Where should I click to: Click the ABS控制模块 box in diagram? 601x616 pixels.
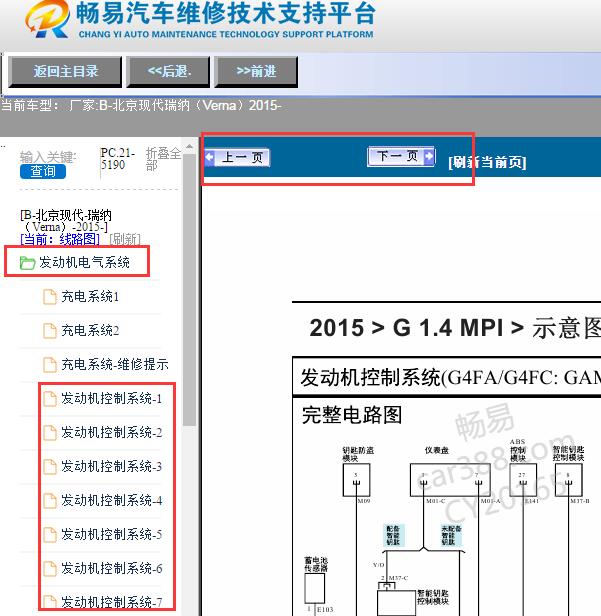(523, 480)
